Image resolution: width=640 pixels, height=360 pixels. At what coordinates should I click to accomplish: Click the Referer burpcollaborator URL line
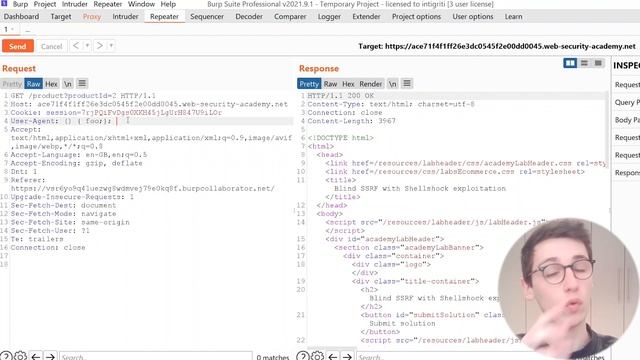coord(143,189)
